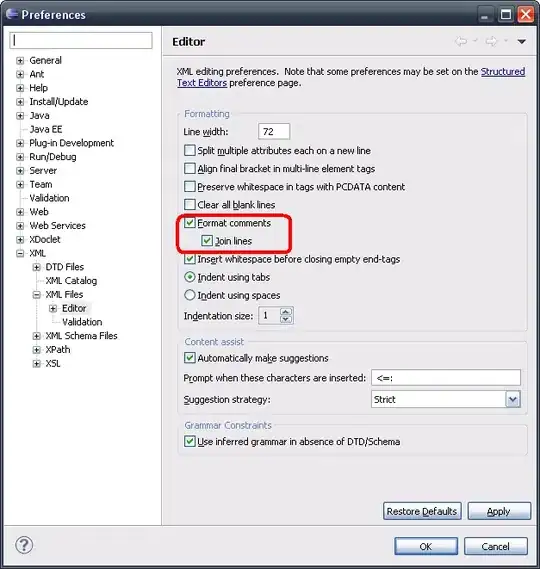Expand the General tree node
The height and width of the screenshot is (569, 540).
pos(20,61)
